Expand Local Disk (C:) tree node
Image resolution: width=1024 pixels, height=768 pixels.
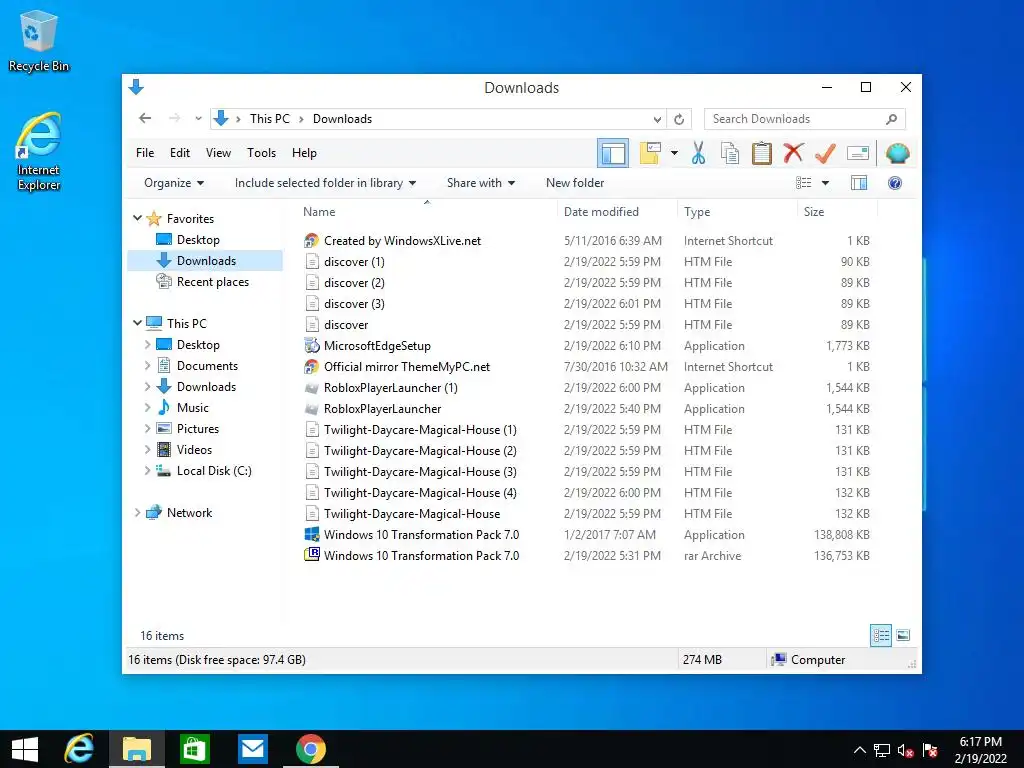(x=147, y=471)
